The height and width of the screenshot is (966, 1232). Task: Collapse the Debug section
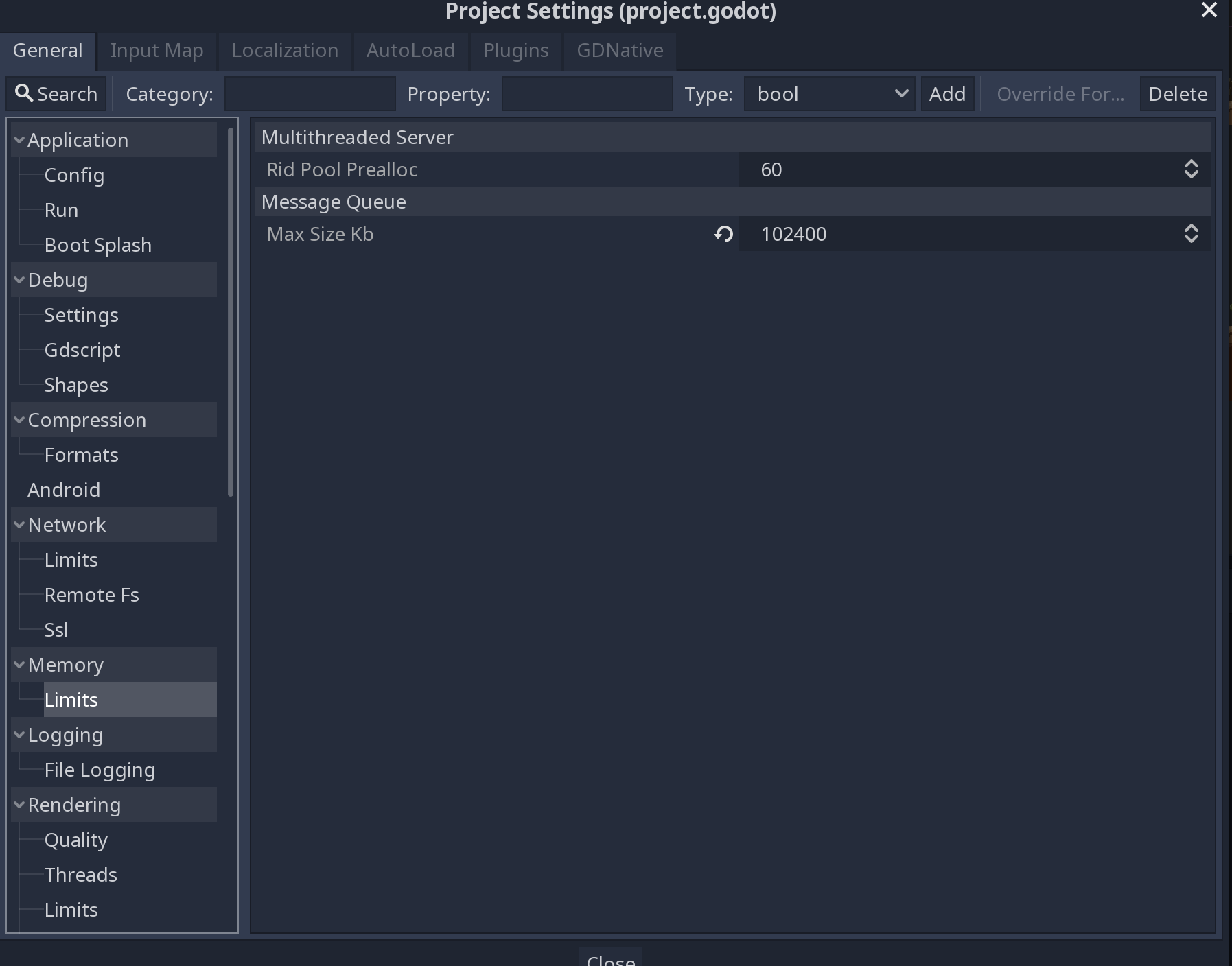(19, 279)
